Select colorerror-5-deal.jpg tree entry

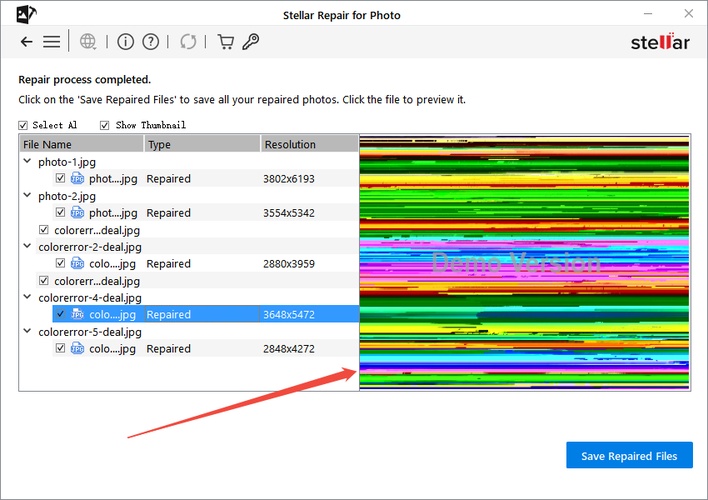click(x=90, y=332)
